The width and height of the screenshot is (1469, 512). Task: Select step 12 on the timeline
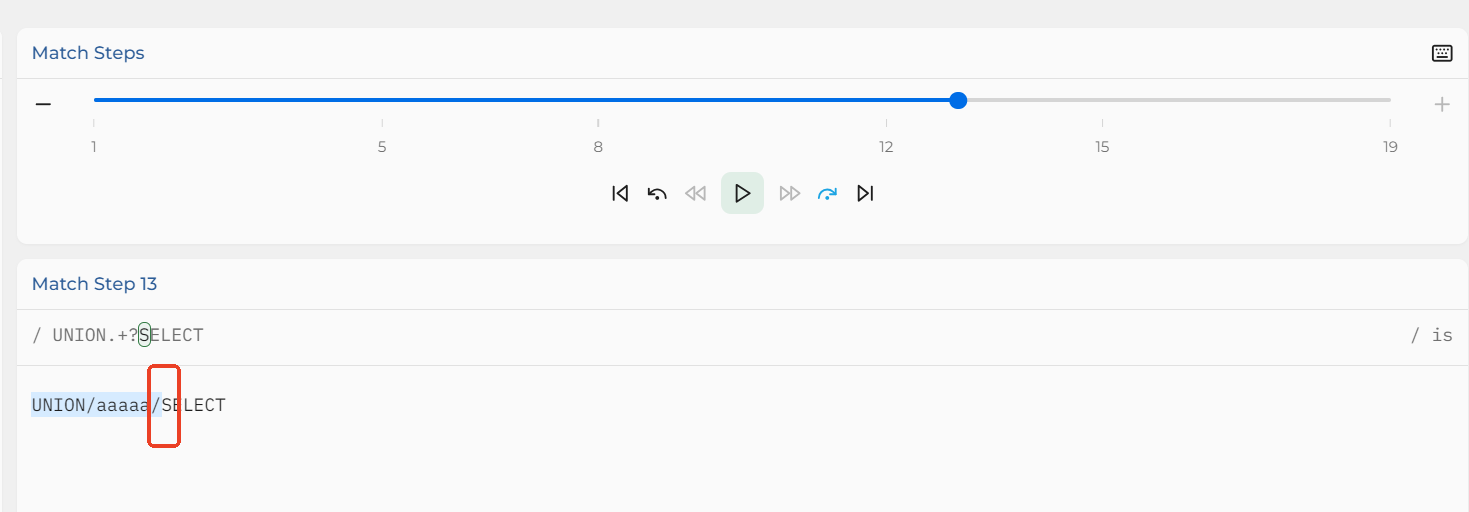(x=886, y=147)
